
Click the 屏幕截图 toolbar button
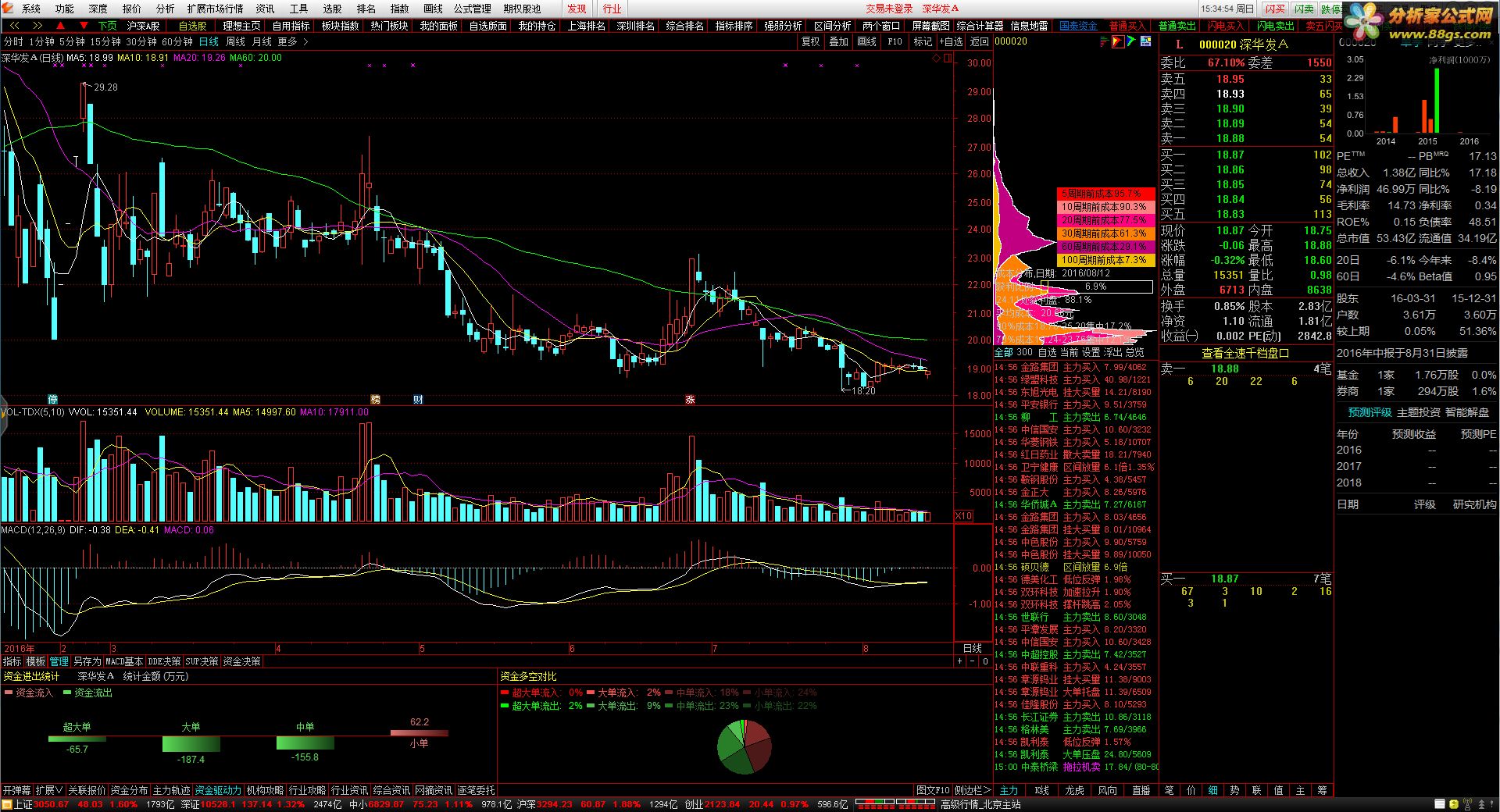click(930, 26)
